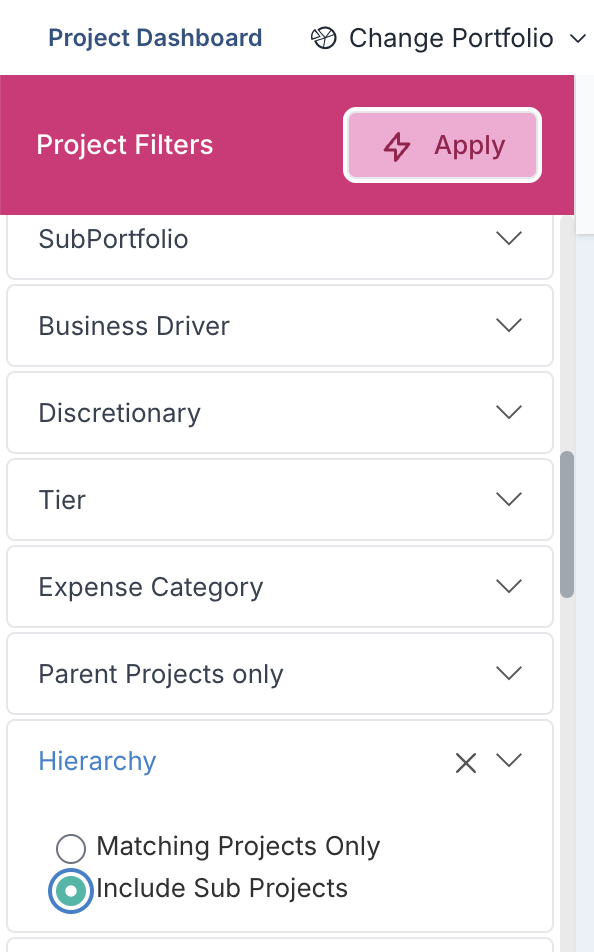This screenshot has height=952, width=594.
Task: Select the Matching Projects Only radio button
Action: 70,848
